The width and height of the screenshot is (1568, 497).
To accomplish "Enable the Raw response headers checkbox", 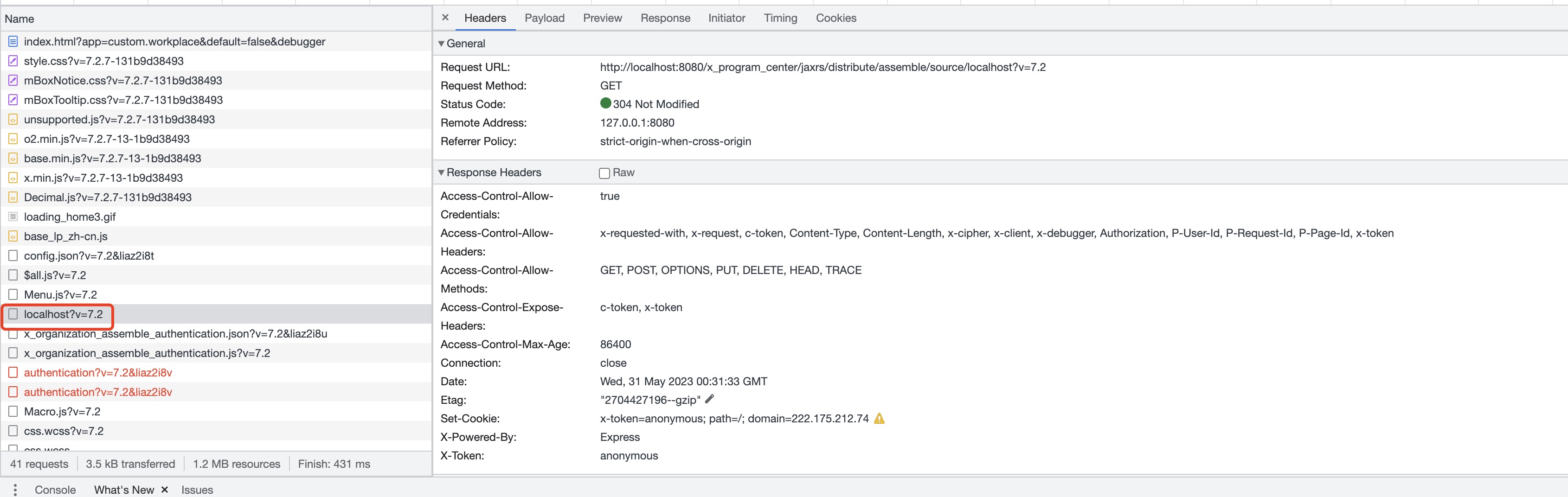I will click(604, 173).
